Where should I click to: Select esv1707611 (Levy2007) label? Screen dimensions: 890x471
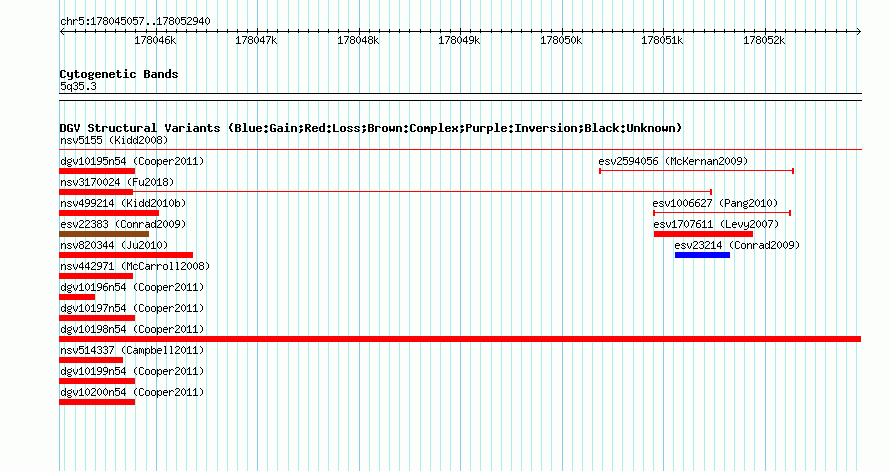coord(716,224)
